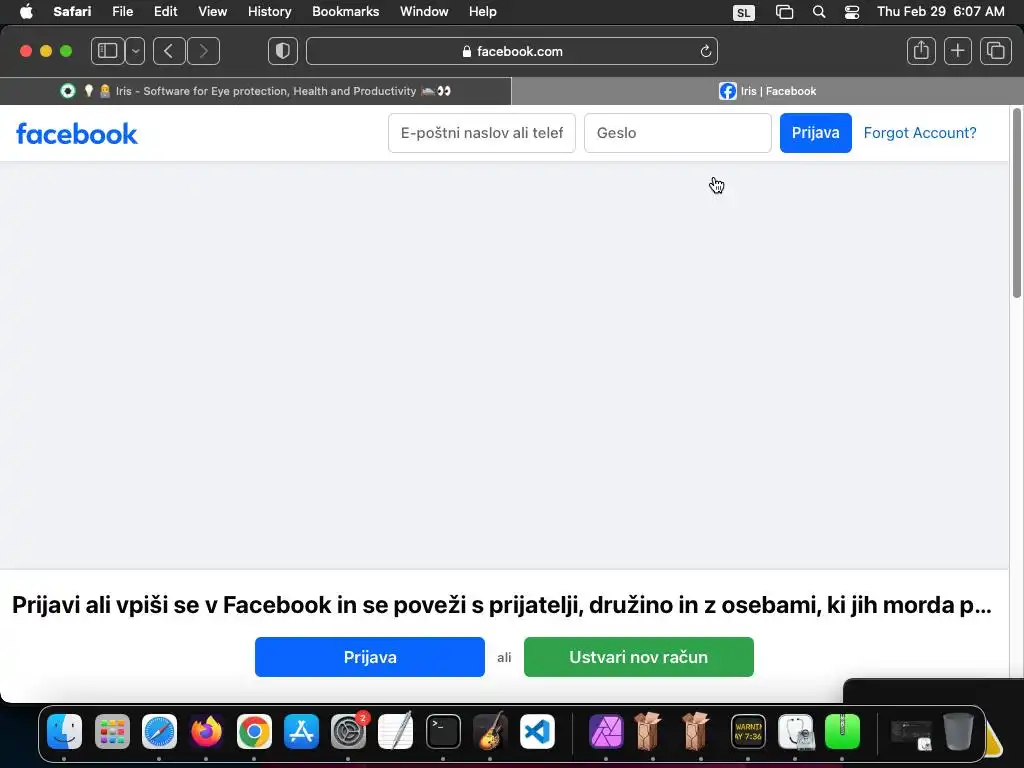Focus the E-poštni naslov ali telefon field

pyautogui.click(x=482, y=133)
